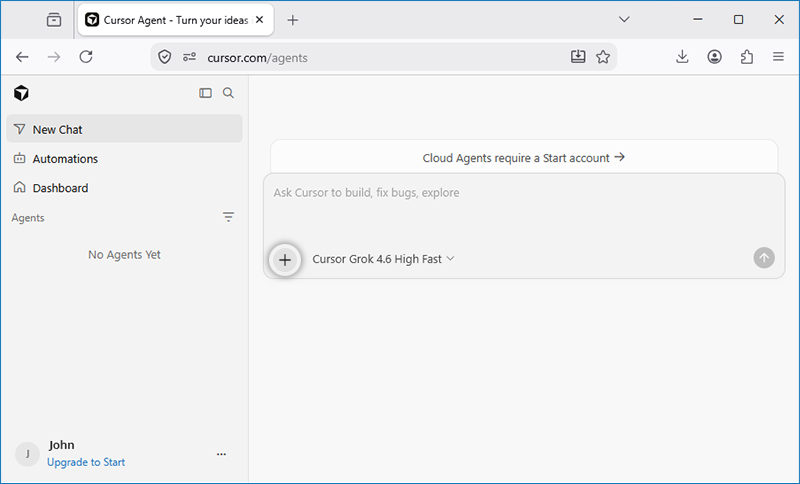The image size is (800, 484).
Task: Go back in the browser
Action: [x=22, y=57]
